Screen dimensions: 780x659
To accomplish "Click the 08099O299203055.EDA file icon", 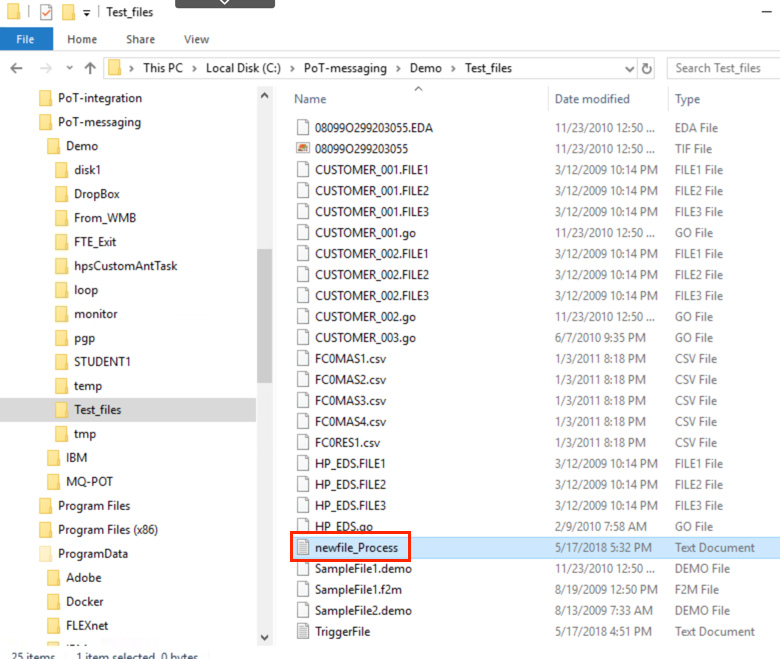I will click(303, 127).
